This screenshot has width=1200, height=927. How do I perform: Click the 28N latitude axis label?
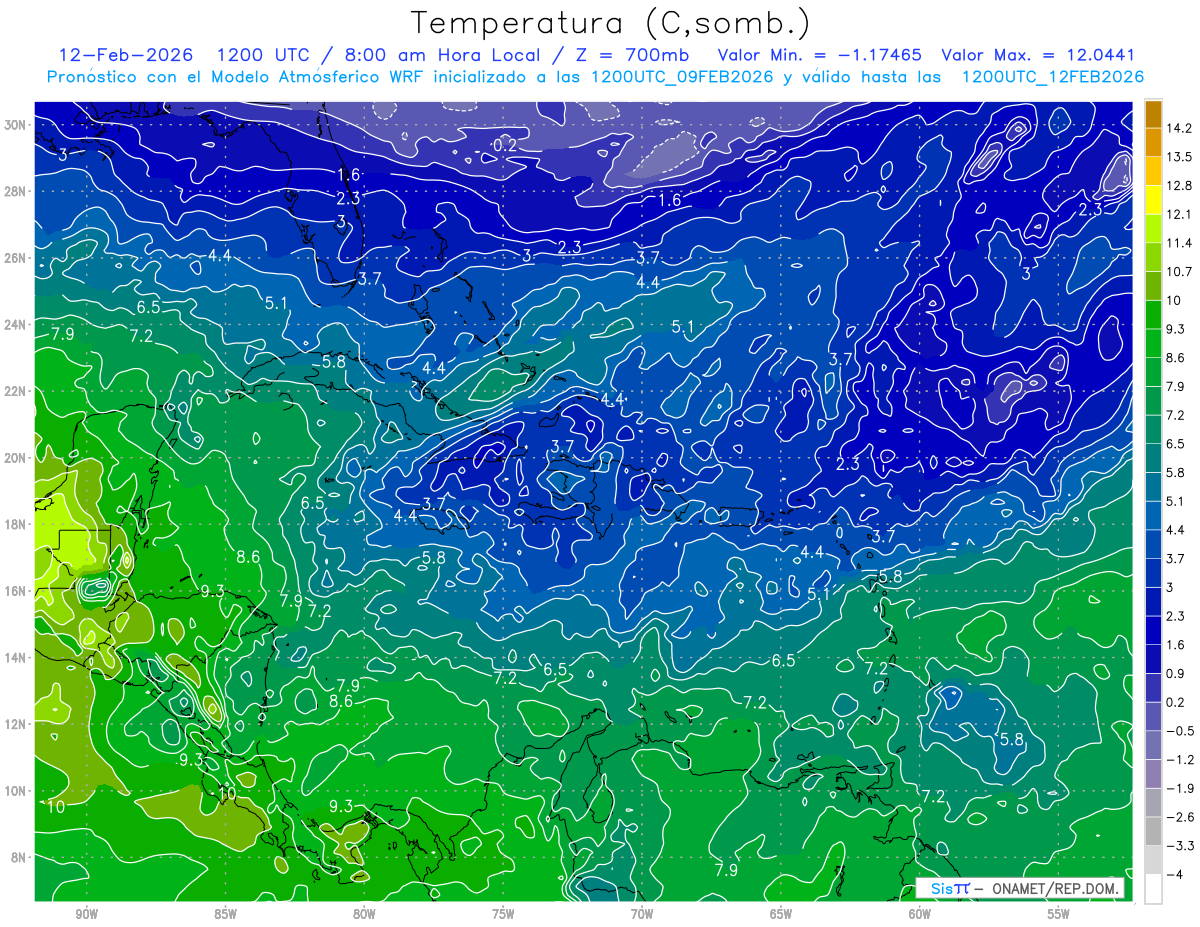tap(17, 191)
